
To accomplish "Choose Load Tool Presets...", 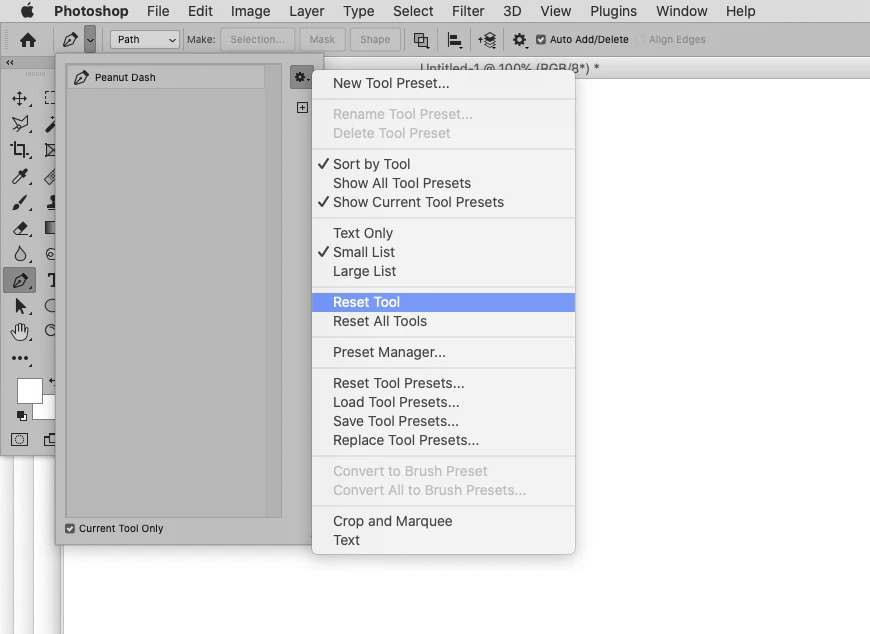I will (x=443, y=402).
